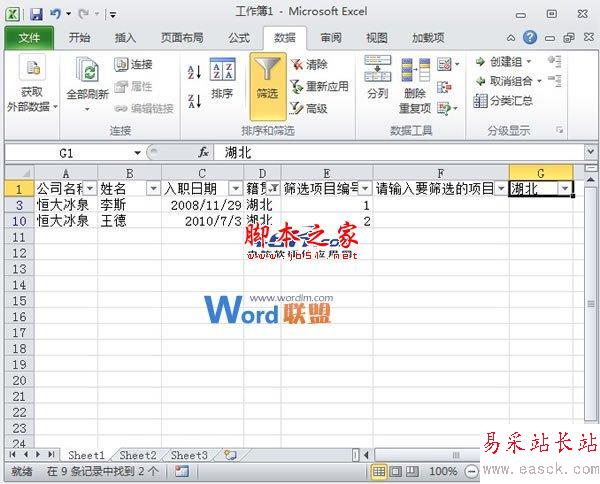Click the Hide Detail icon in outline group

click(555, 81)
